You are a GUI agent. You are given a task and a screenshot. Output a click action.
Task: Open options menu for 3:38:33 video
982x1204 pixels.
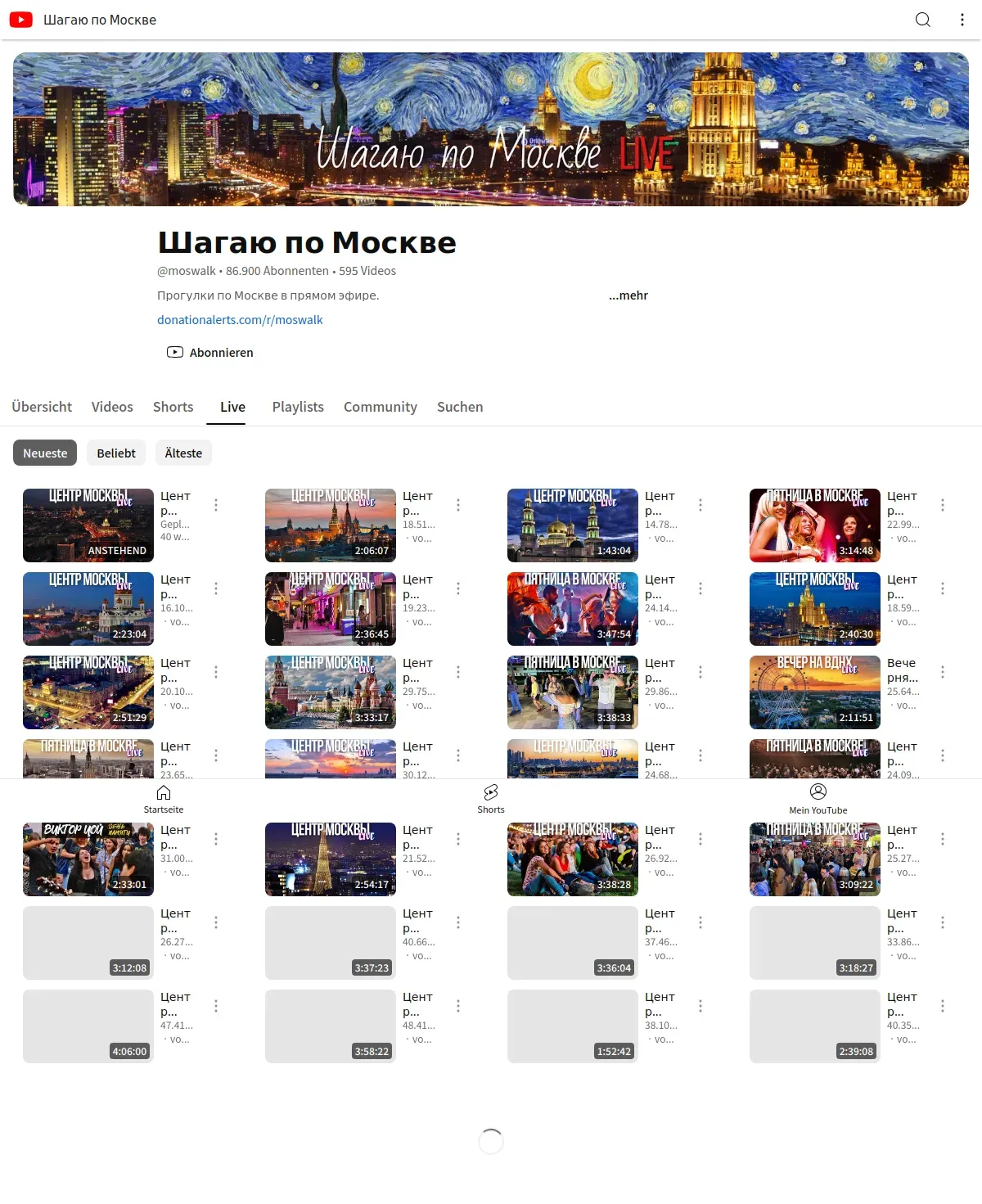click(x=700, y=672)
